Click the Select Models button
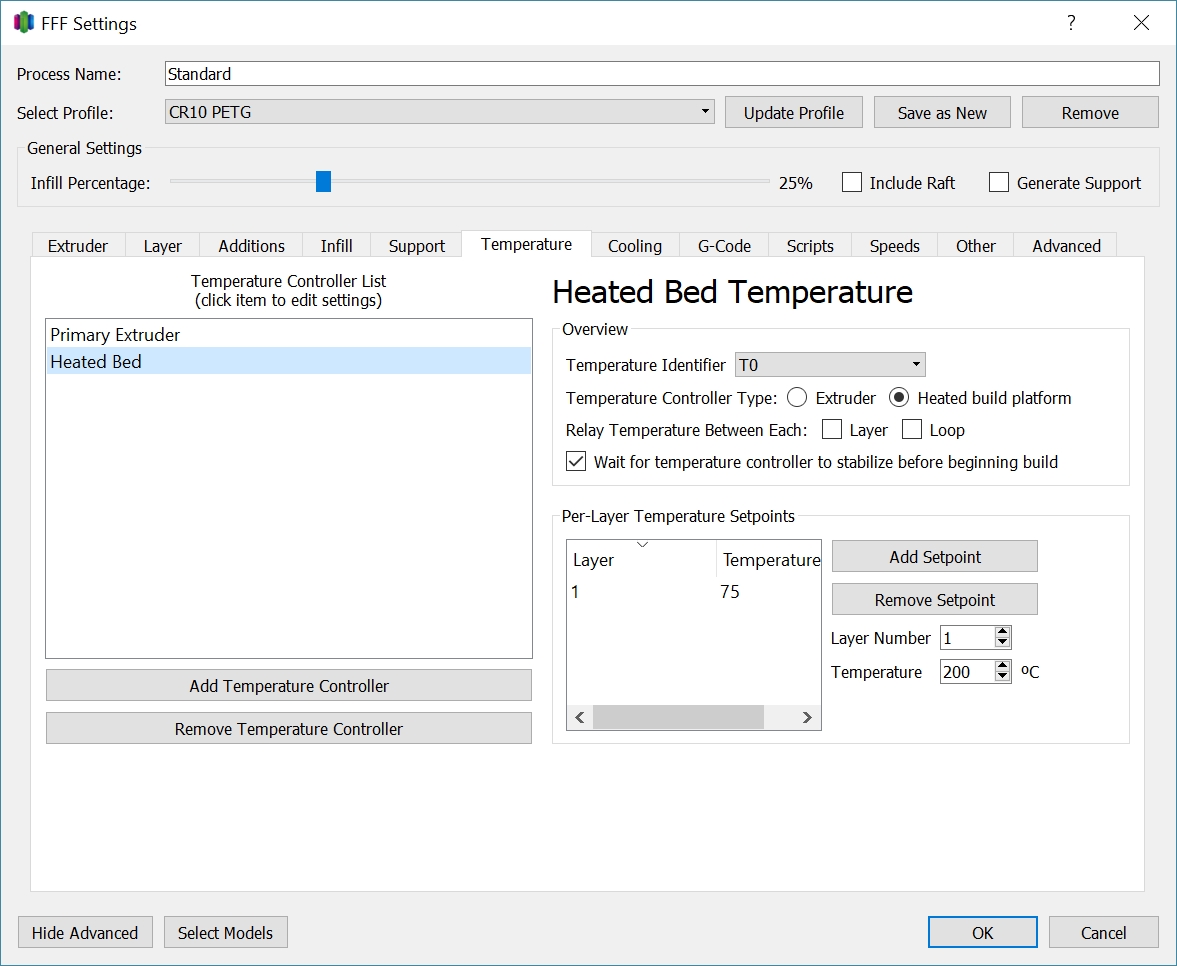 click(x=225, y=932)
